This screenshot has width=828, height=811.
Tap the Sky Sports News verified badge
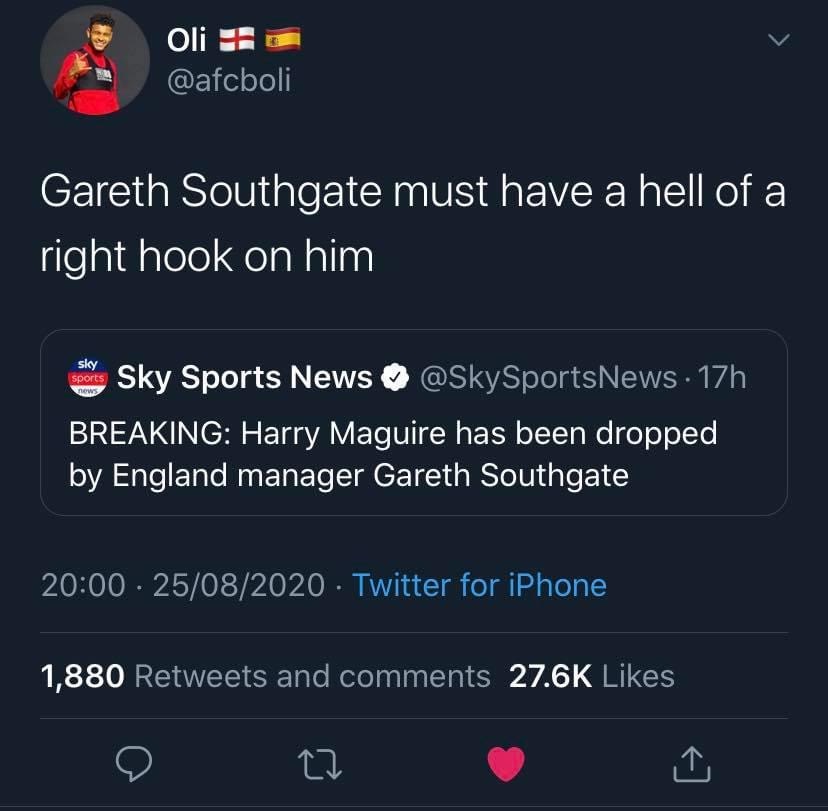point(395,377)
